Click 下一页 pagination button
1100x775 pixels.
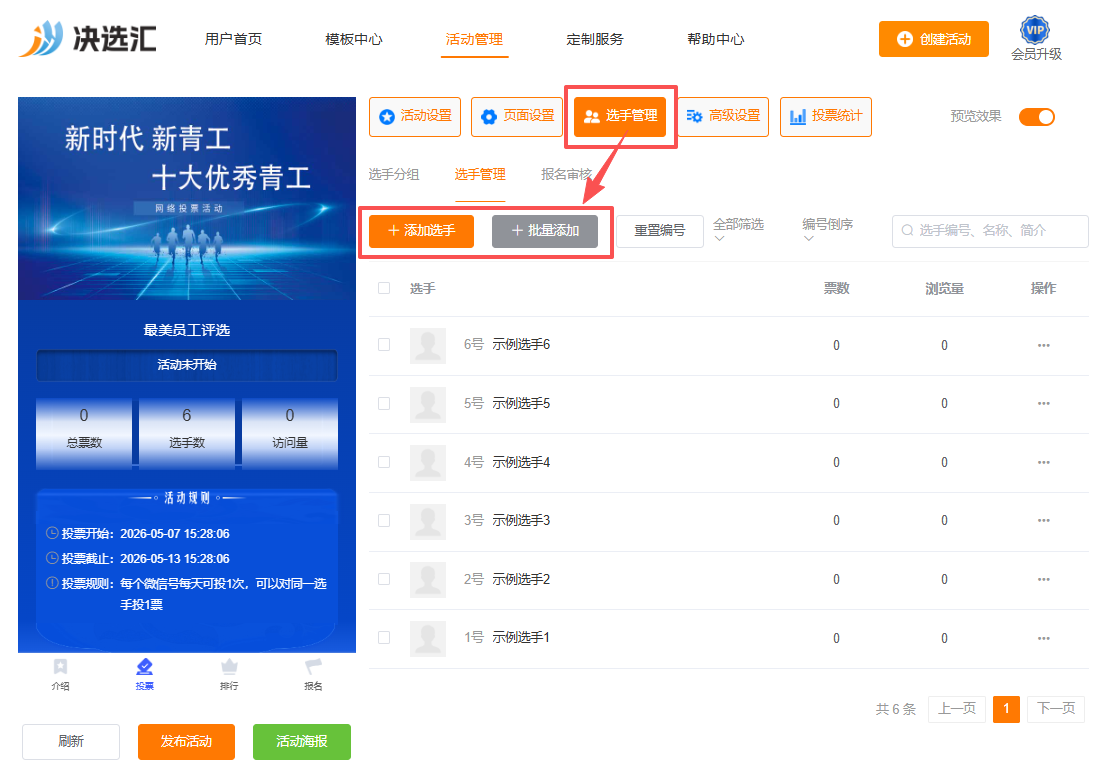tap(1056, 709)
